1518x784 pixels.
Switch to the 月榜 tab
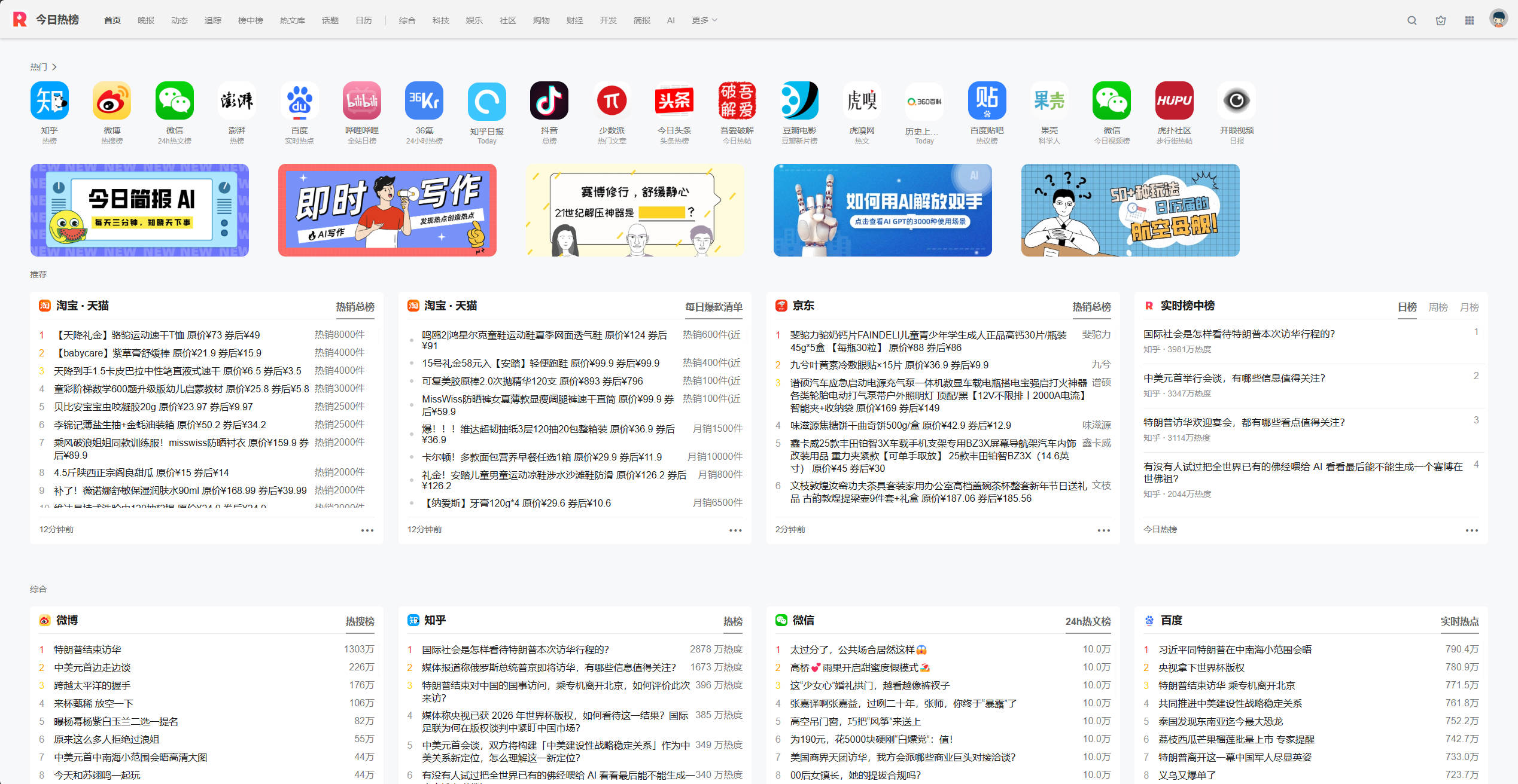point(1470,307)
